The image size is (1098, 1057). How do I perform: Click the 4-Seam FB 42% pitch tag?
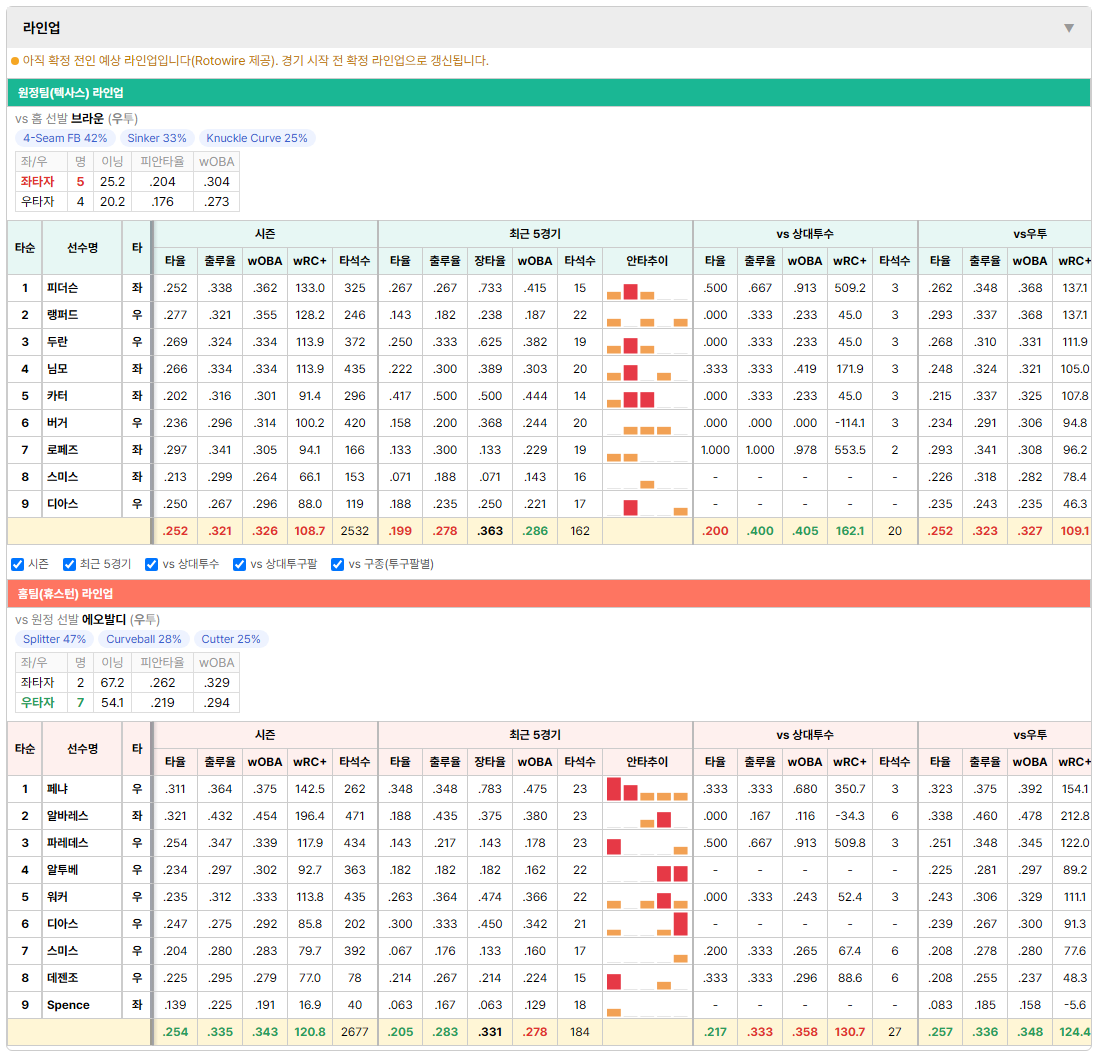pyautogui.click(x=65, y=138)
